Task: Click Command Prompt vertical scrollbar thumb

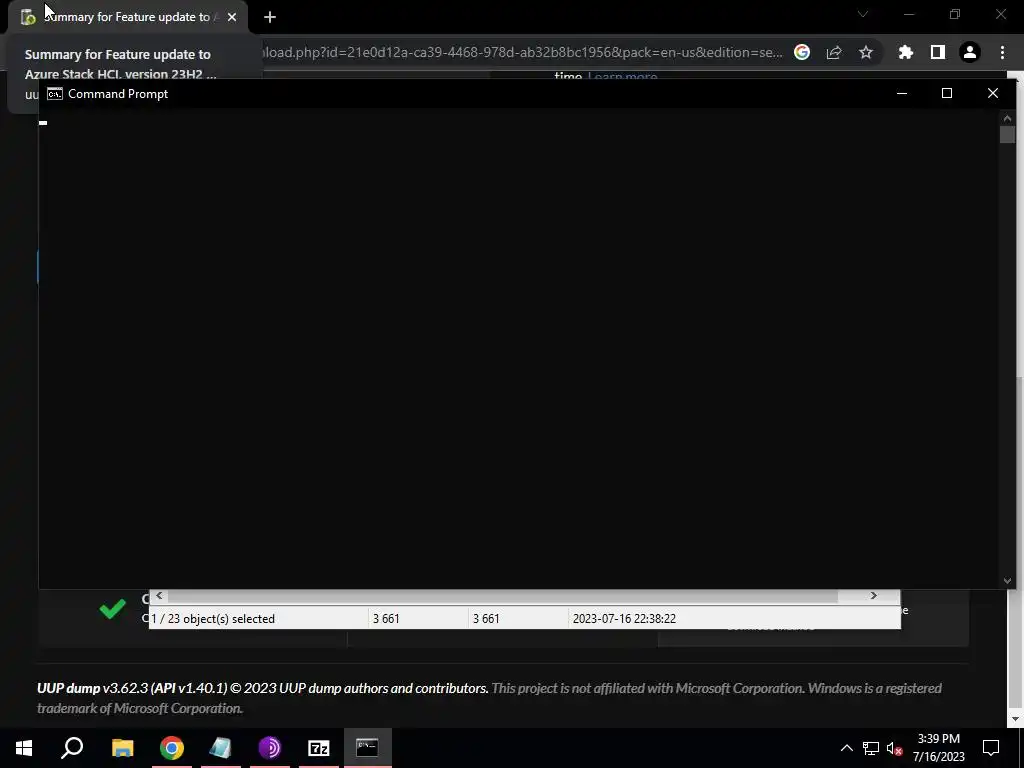Action: coord(1007,135)
